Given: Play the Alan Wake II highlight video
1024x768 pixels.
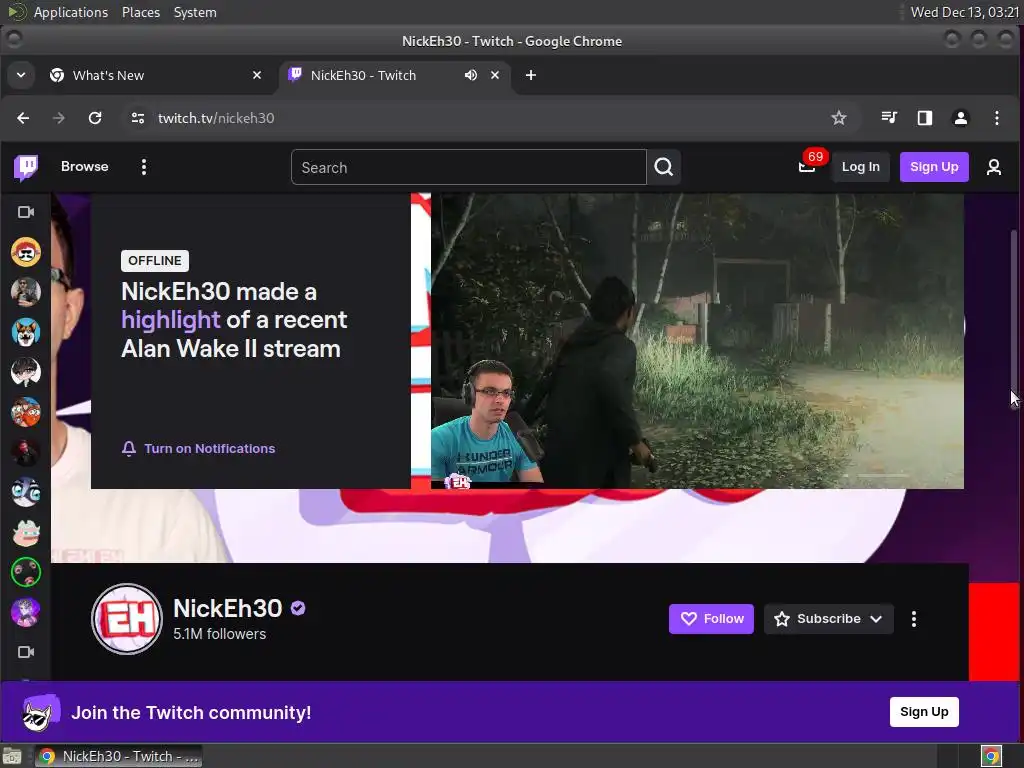Looking at the screenshot, I should 697,341.
